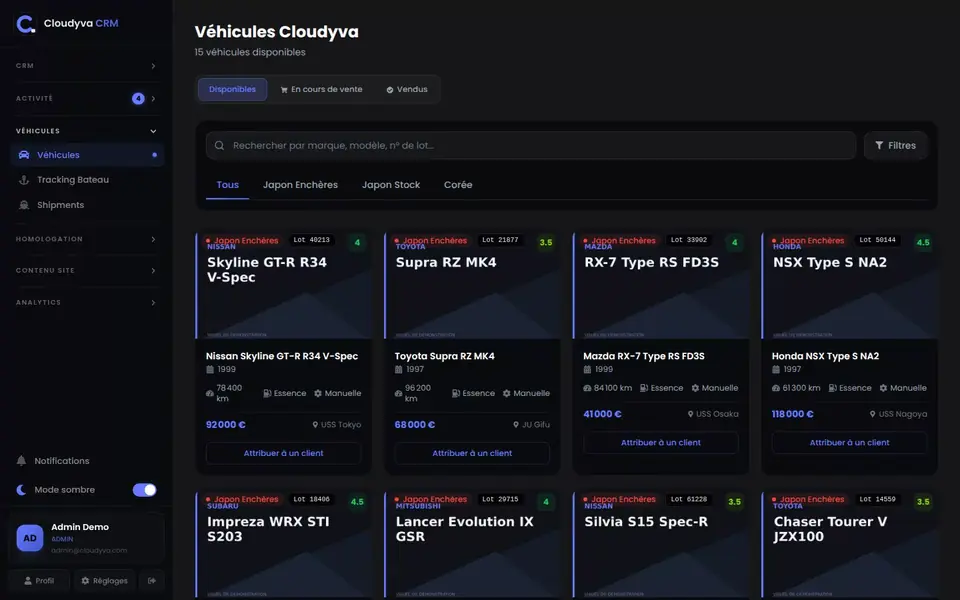Select the Disponibles status tab
Viewport: 960px width, 600px height.
[232, 89]
